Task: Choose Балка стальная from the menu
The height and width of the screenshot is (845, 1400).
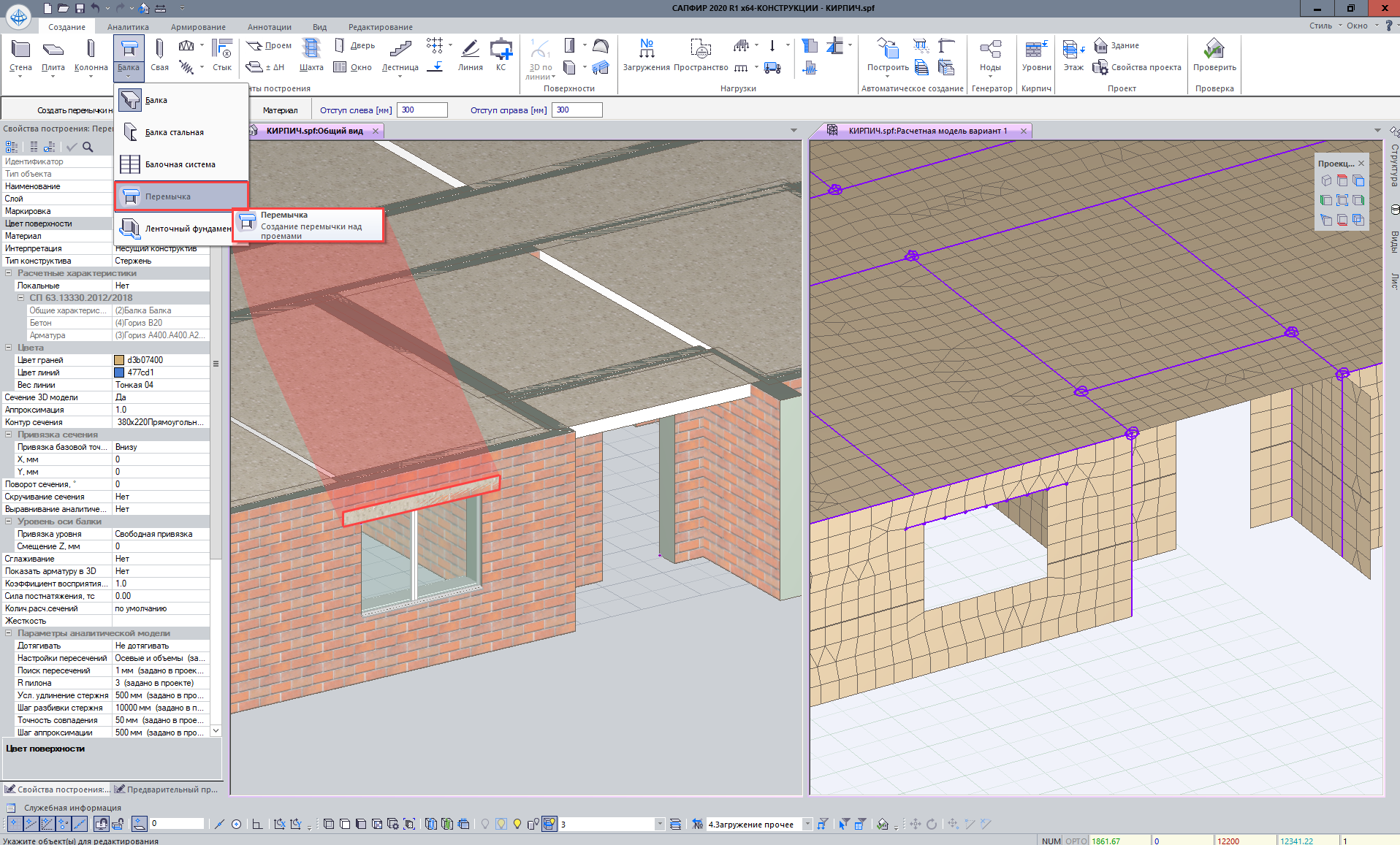Action: 175,132
